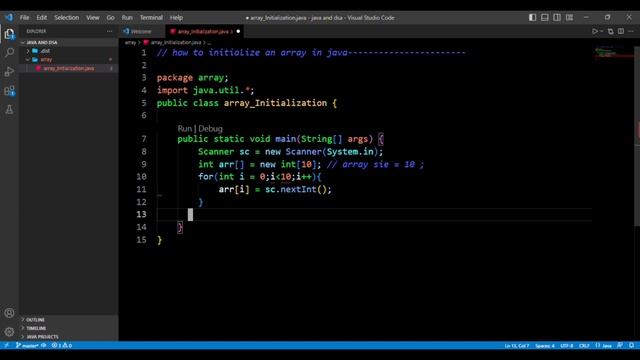Toggle the primary side bar layout icon
Viewport: 640px width, 360px height.
(532, 18)
